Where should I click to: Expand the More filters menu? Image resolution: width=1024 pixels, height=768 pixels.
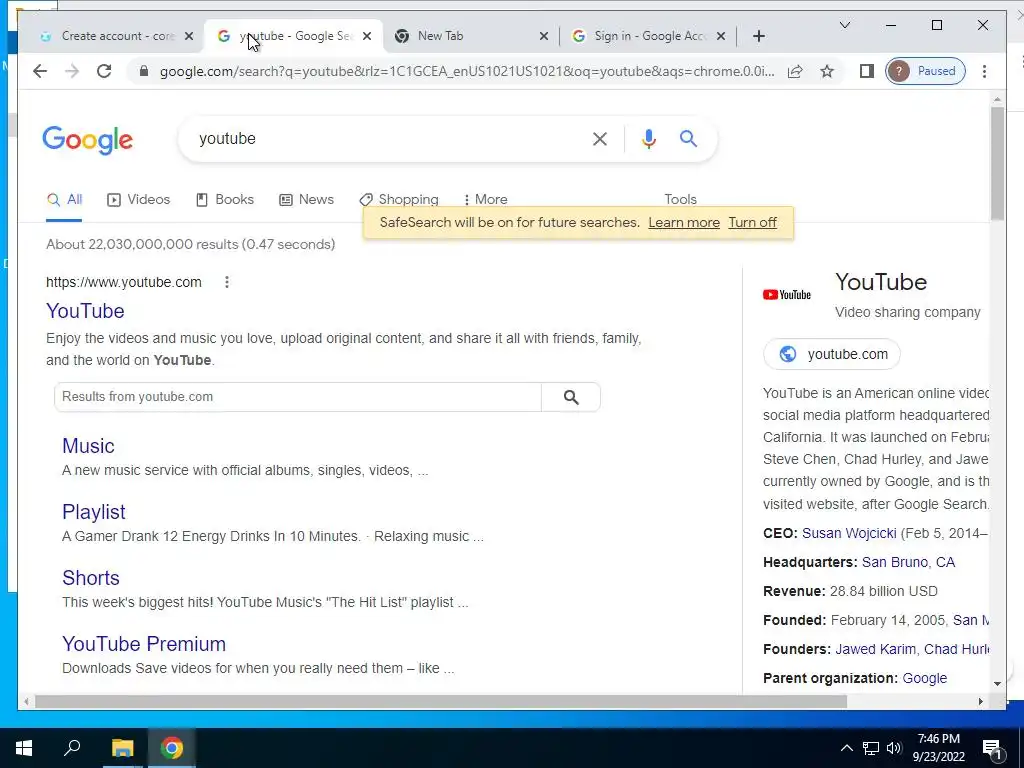pyautogui.click(x=485, y=199)
